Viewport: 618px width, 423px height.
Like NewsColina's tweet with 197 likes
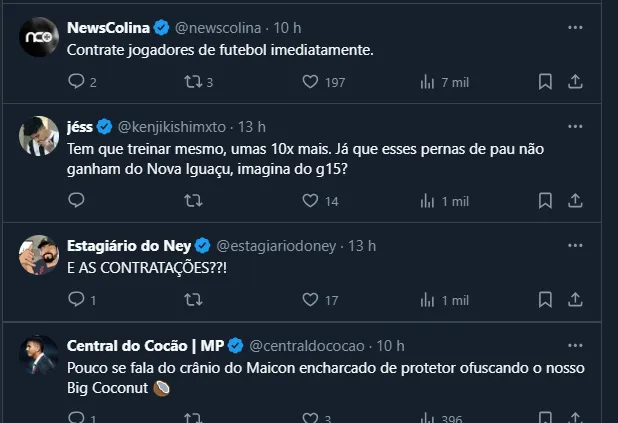[310, 82]
